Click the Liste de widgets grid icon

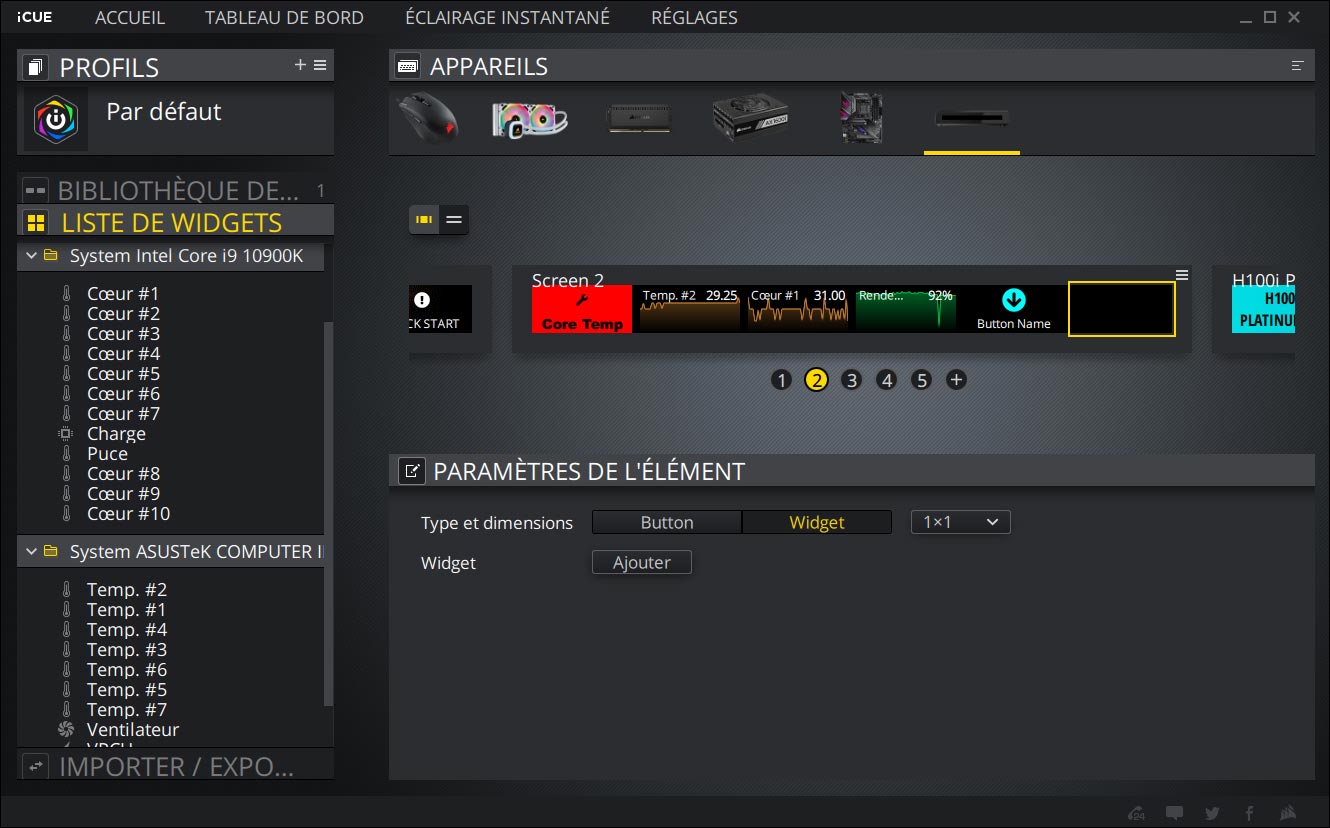pos(36,222)
